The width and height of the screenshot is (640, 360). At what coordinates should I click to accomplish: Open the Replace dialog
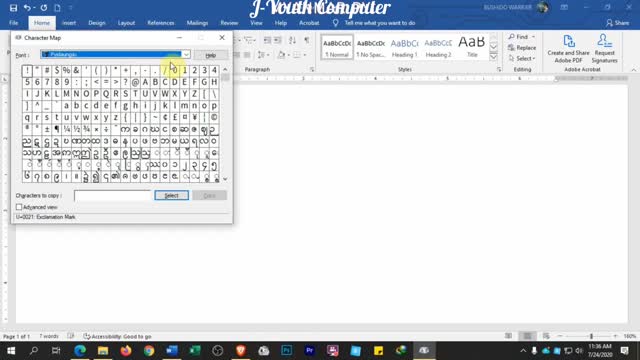[522, 48]
